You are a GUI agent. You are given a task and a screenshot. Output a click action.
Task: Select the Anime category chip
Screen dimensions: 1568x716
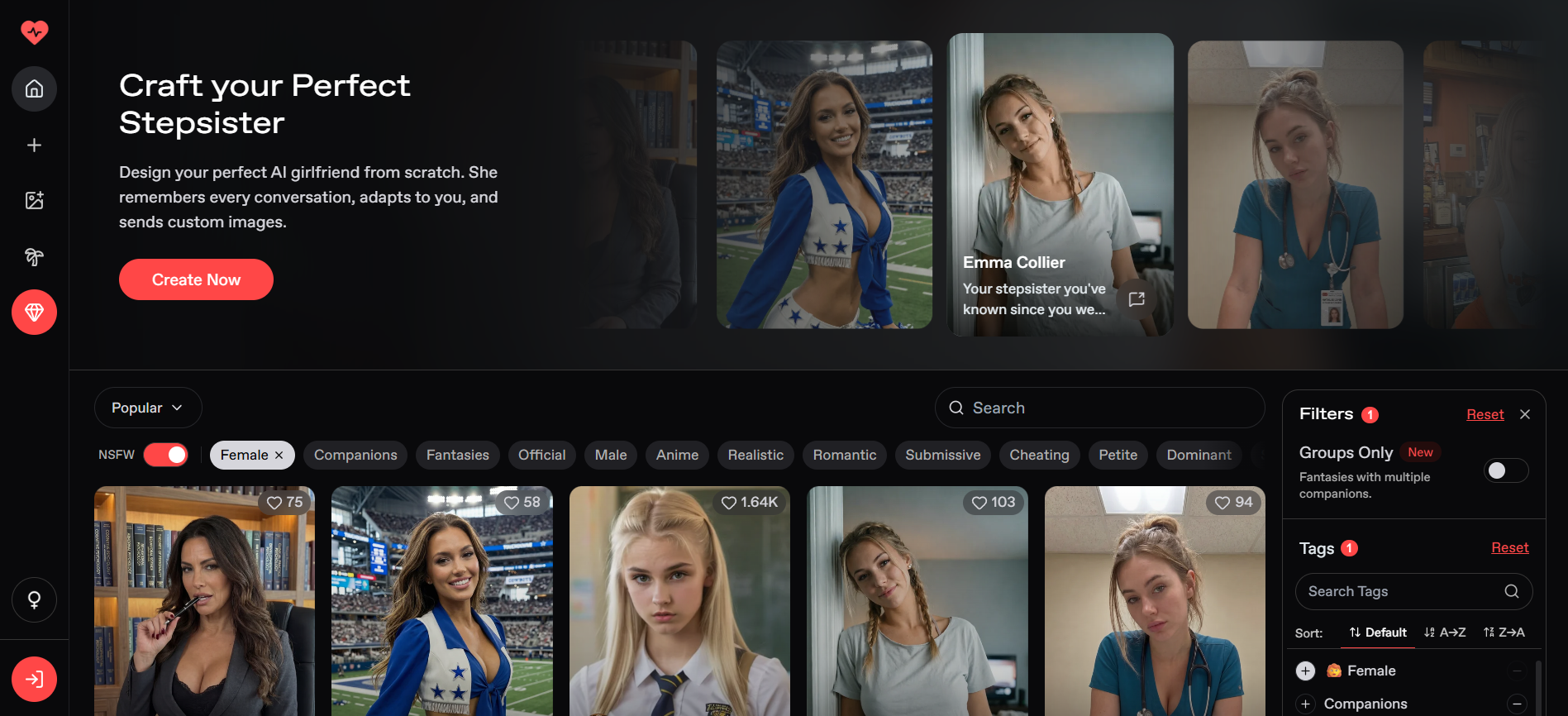click(677, 455)
